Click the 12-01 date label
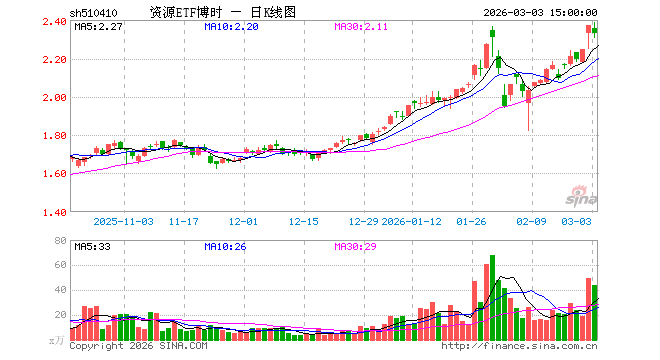 (243, 221)
